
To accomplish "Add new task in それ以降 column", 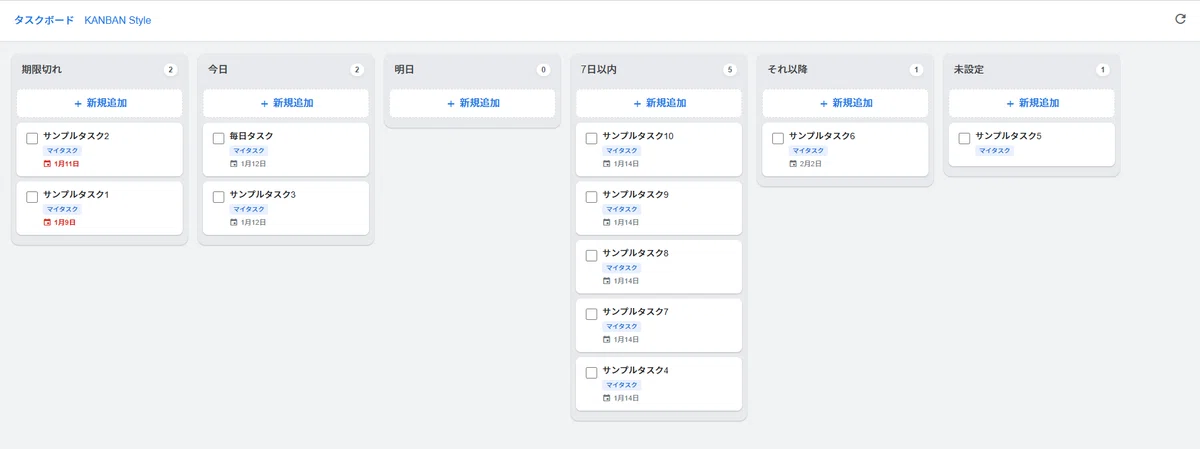I will [x=846, y=103].
